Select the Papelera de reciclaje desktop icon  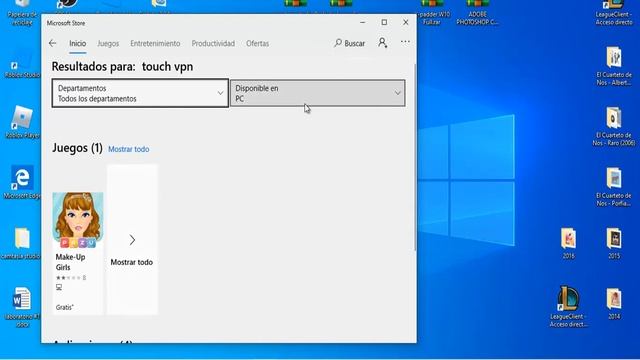(22, 13)
